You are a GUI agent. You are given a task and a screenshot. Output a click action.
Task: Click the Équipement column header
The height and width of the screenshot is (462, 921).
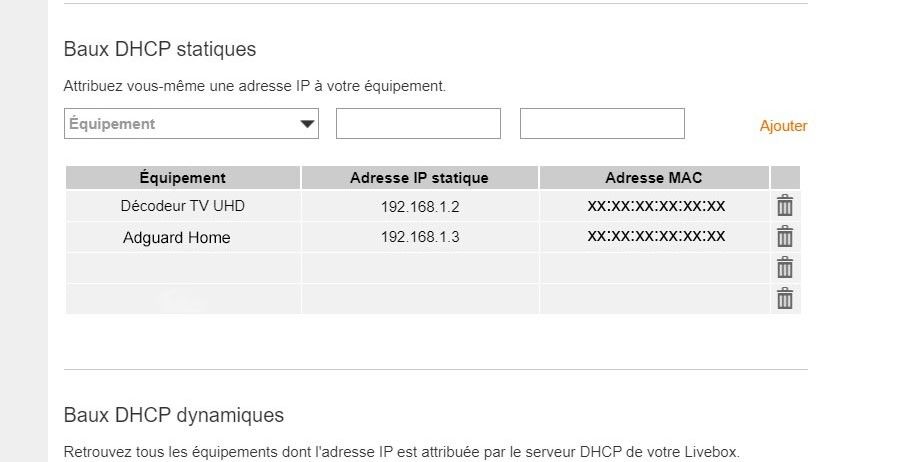click(182, 178)
